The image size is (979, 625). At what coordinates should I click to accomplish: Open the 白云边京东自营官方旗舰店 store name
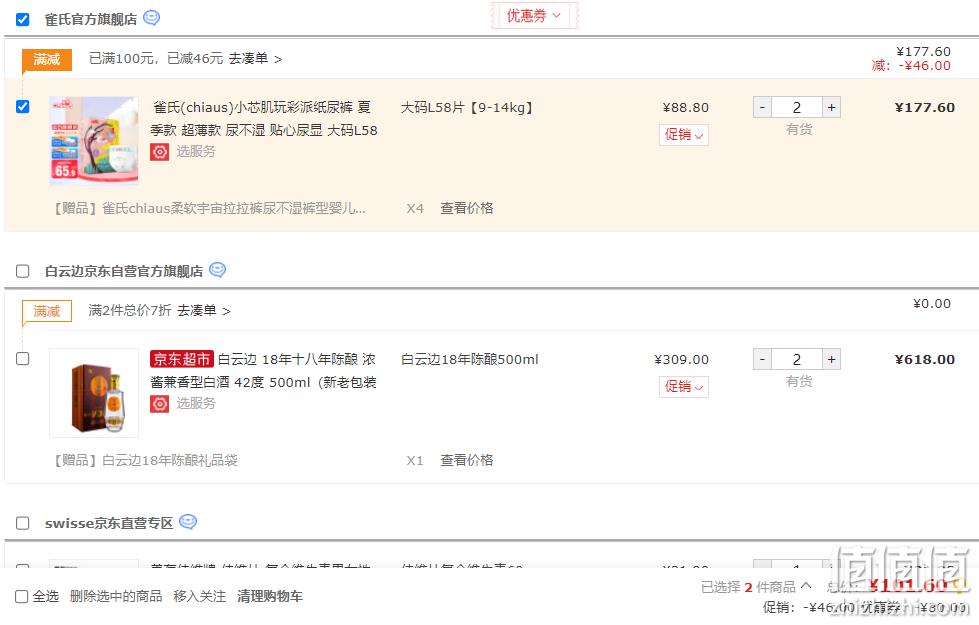click(x=124, y=271)
